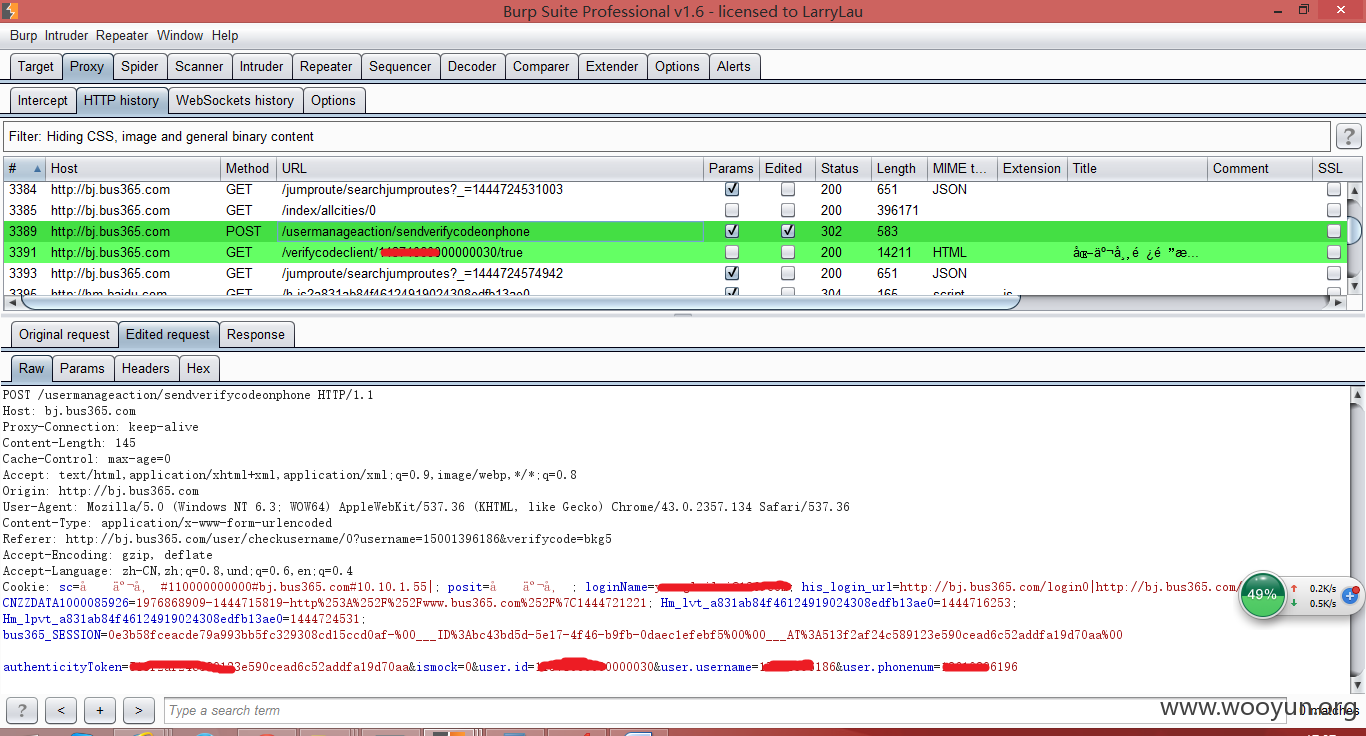Select row 3384 JSON entry

675,189
